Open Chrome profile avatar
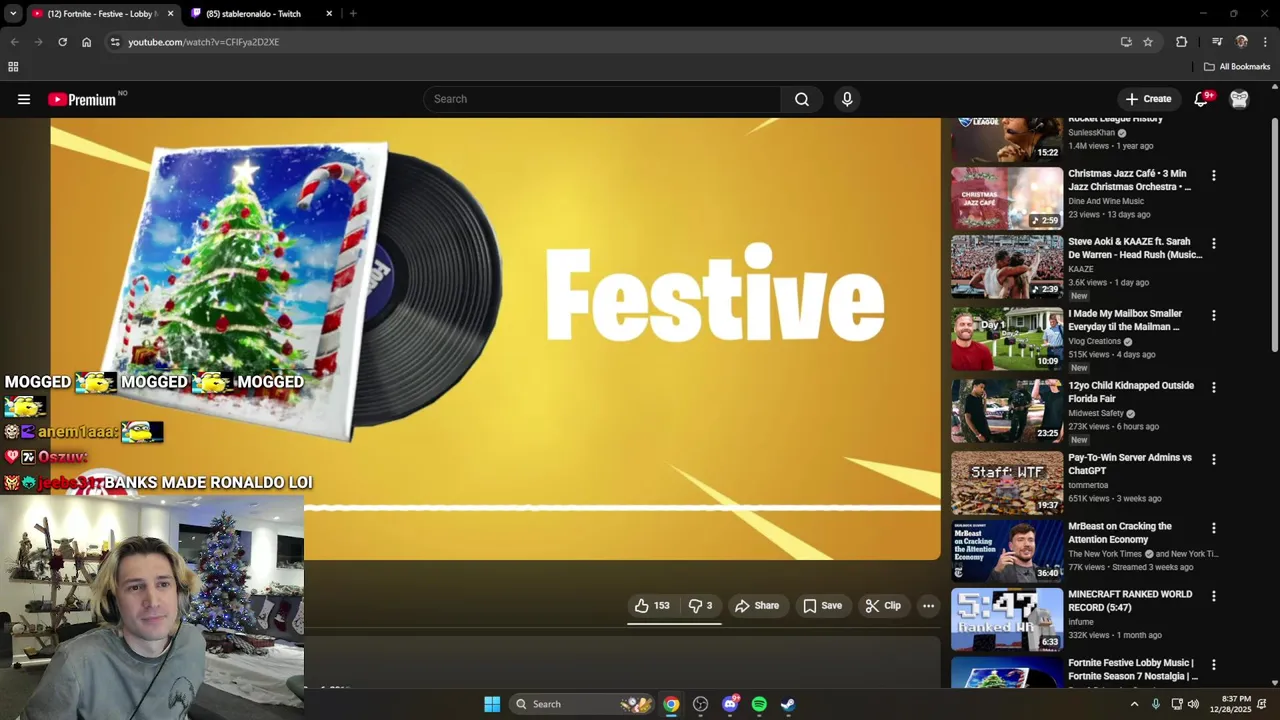 pos(1241,42)
